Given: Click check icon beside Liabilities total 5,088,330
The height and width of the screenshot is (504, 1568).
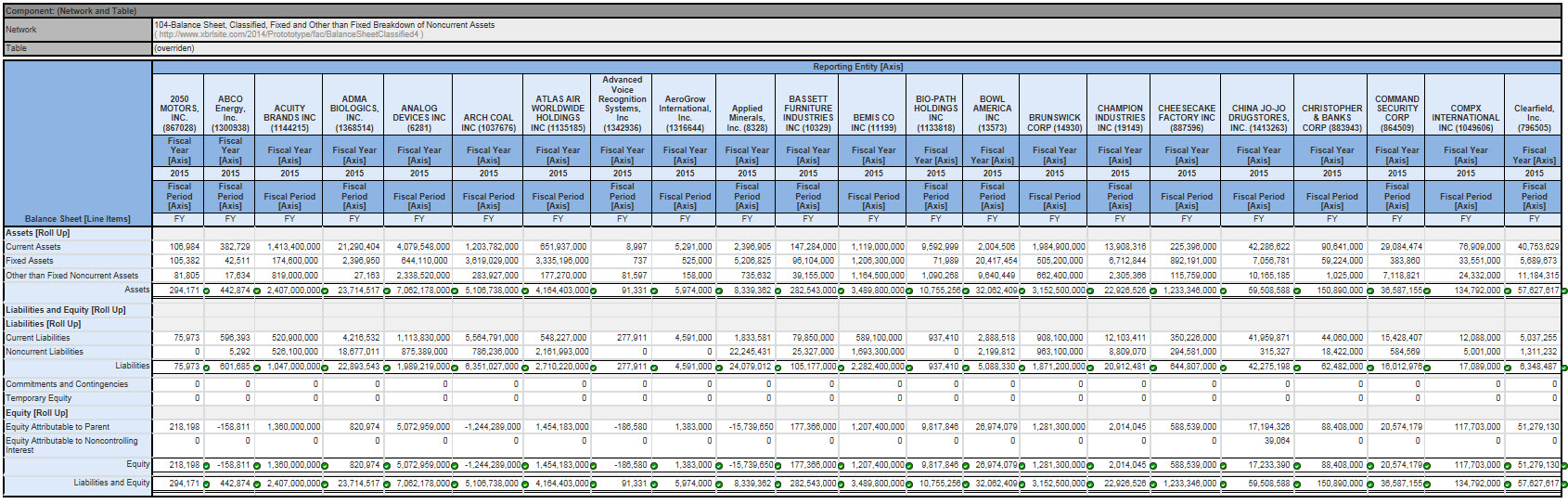Looking at the screenshot, I should (1021, 368).
